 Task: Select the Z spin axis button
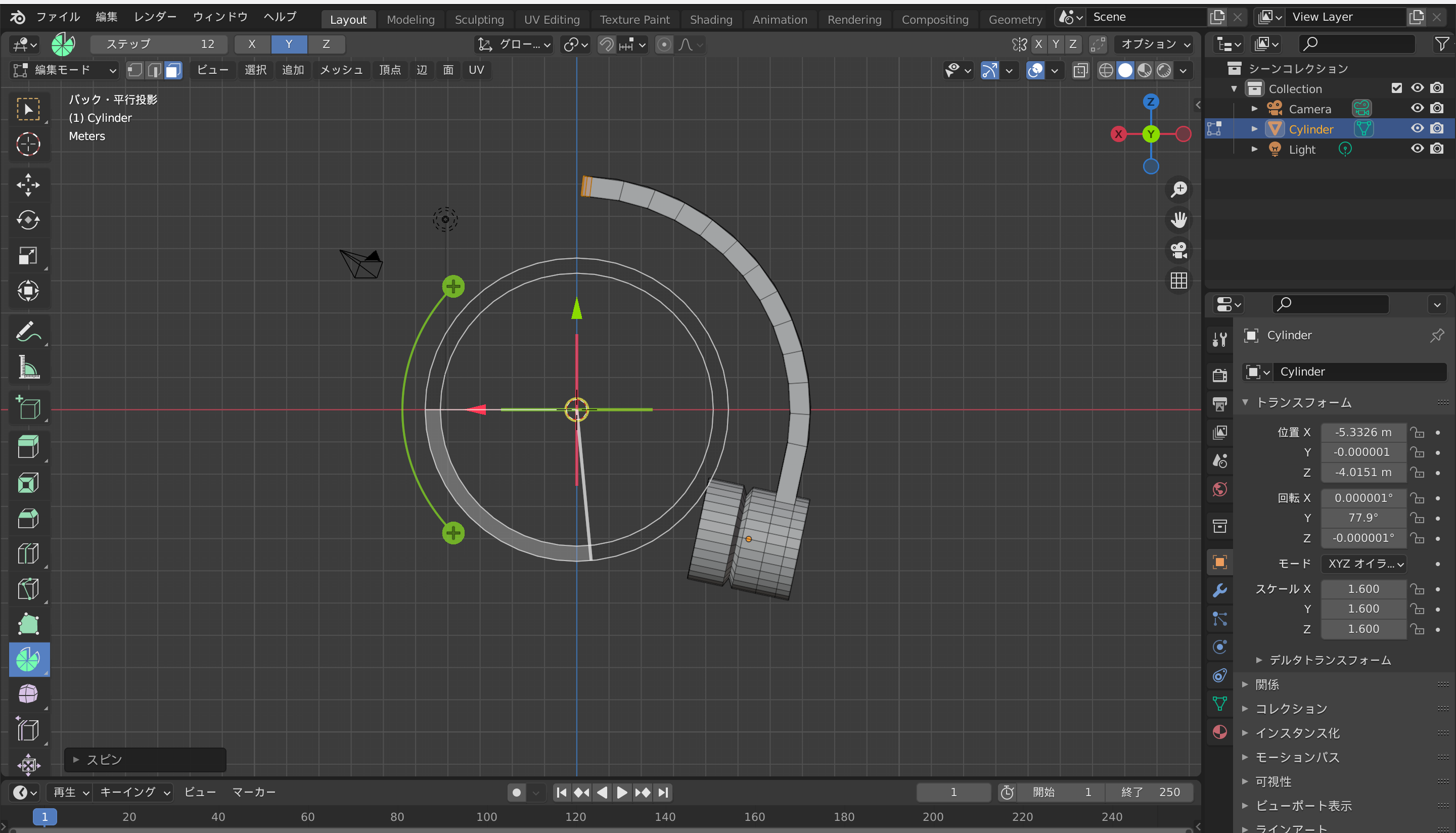click(326, 44)
